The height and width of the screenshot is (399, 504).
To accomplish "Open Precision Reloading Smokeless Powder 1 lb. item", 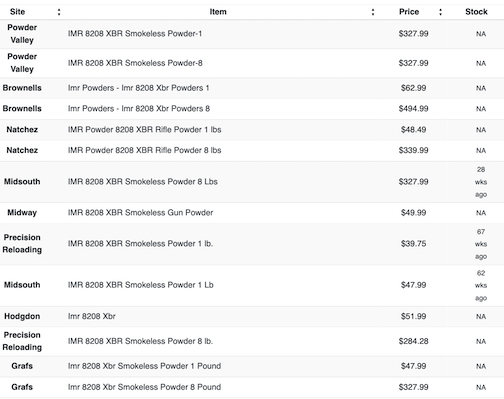I will tap(140, 244).
